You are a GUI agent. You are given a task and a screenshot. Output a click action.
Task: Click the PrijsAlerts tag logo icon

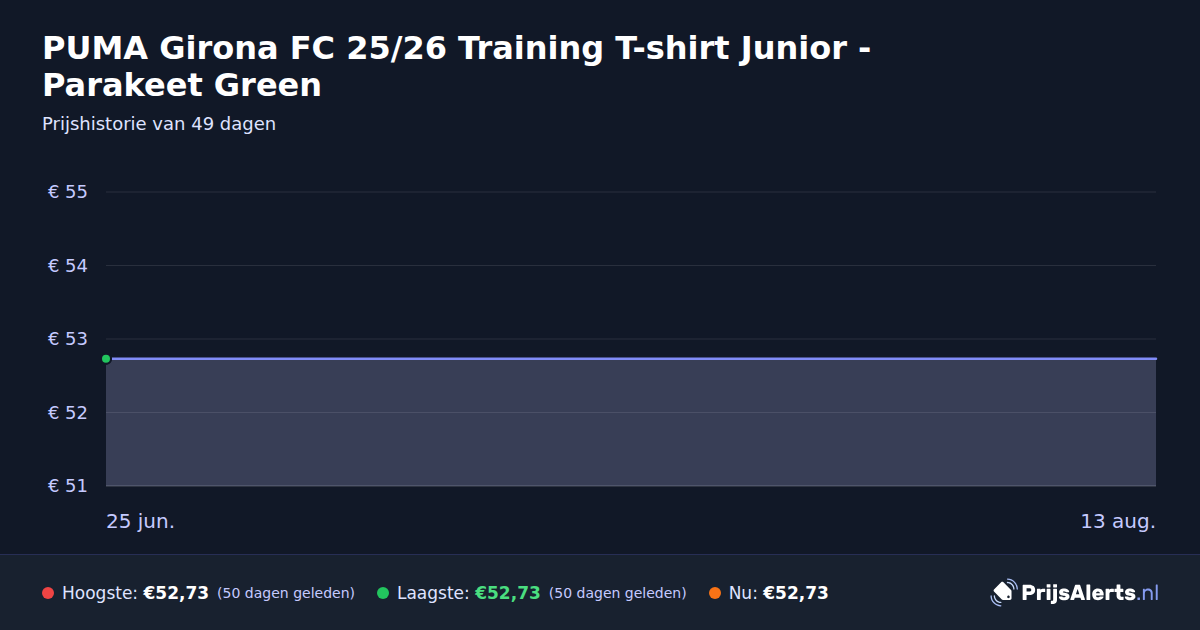[x=1003, y=593]
